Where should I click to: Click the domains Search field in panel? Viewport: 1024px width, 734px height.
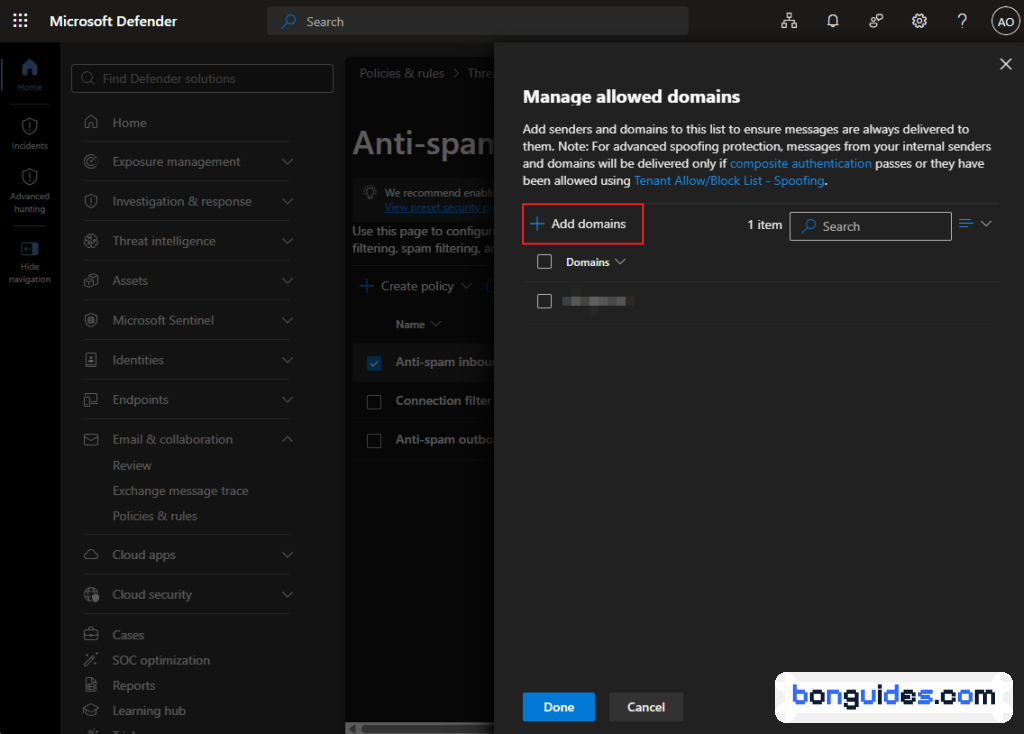870,227
